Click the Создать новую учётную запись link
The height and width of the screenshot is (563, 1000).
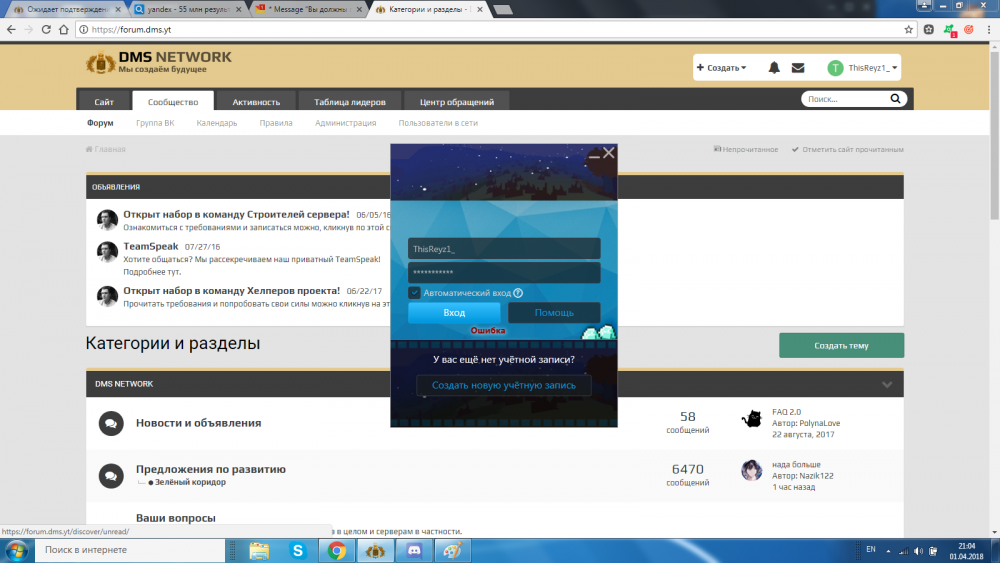tap(503, 385)
